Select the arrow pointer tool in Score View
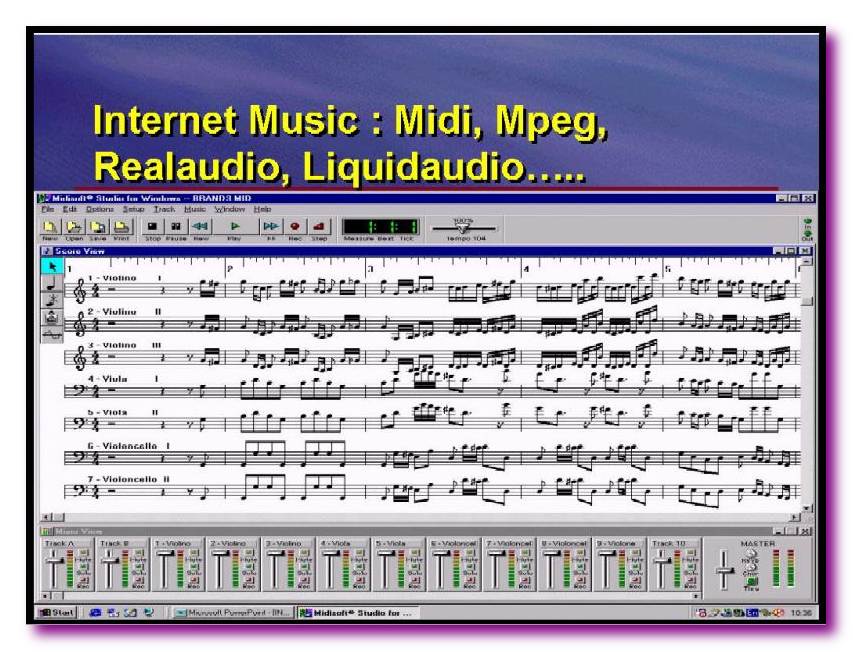The height and width of the screenshot is (652, 853). 49,266
